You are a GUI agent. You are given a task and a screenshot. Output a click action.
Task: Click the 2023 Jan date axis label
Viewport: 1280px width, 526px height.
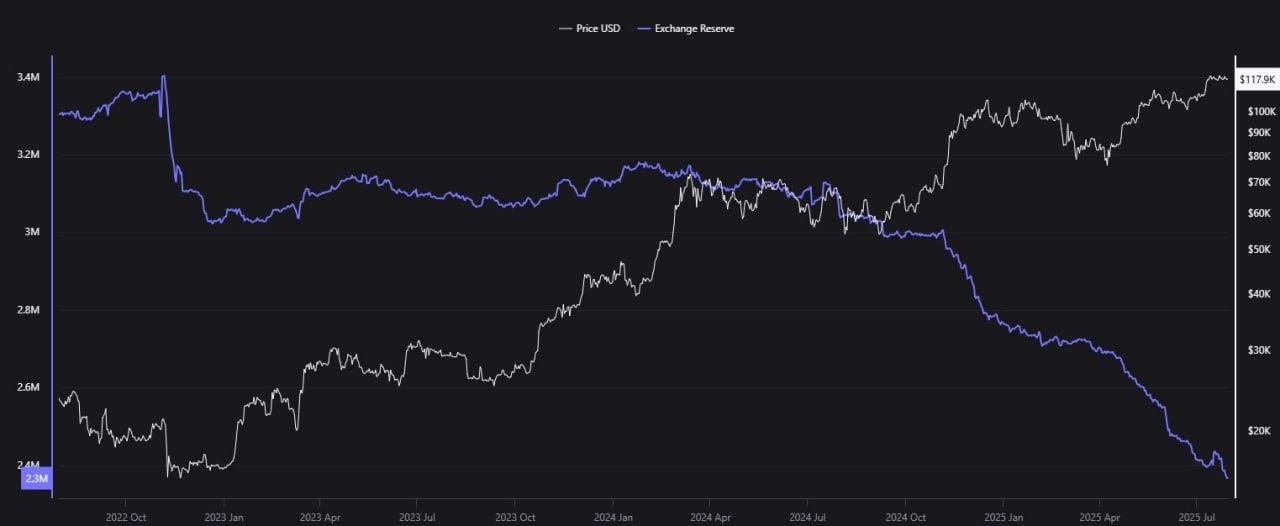pos(223,516)
